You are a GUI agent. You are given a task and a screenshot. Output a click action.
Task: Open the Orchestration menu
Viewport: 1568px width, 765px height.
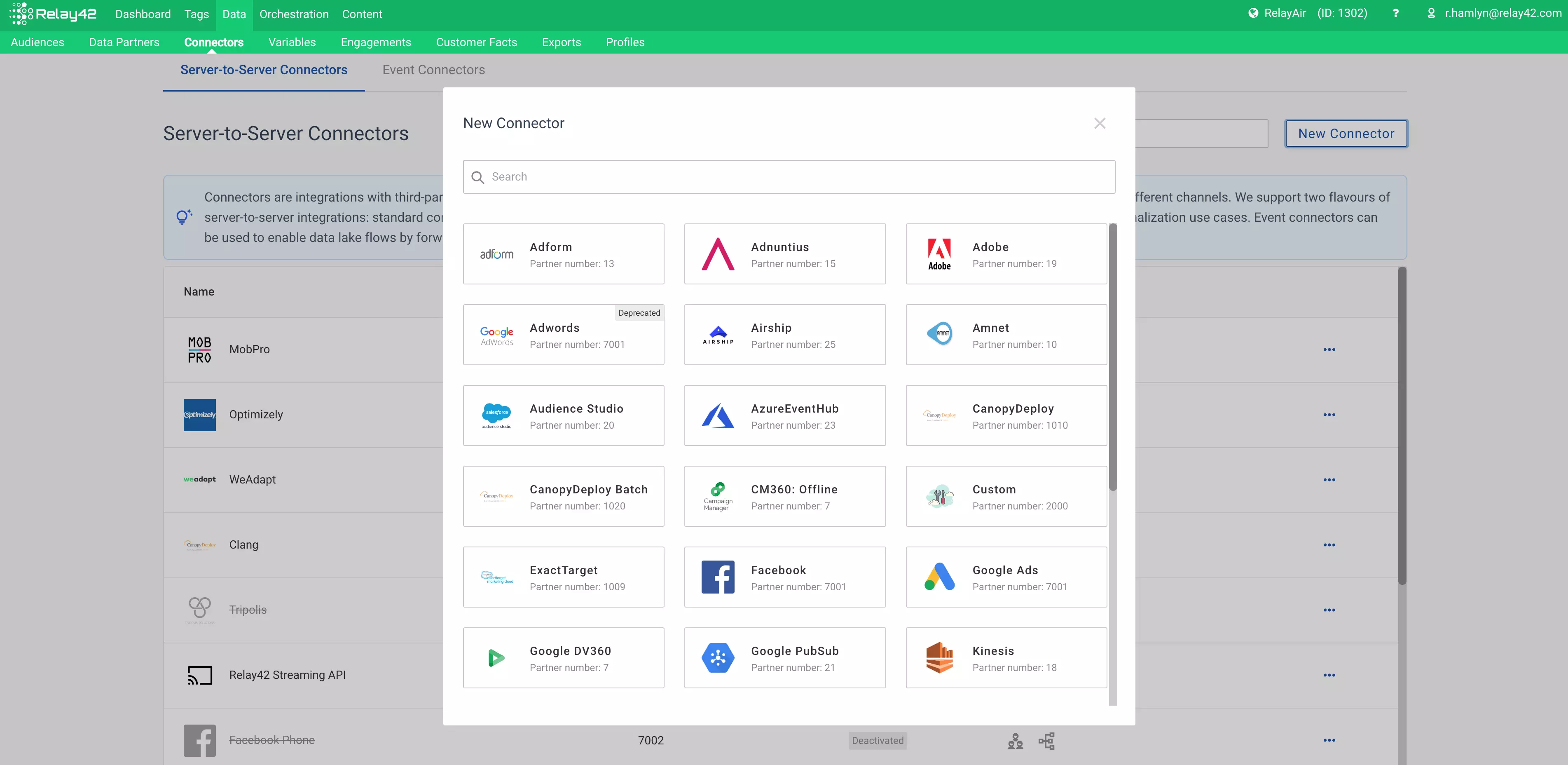coord(294,14)
